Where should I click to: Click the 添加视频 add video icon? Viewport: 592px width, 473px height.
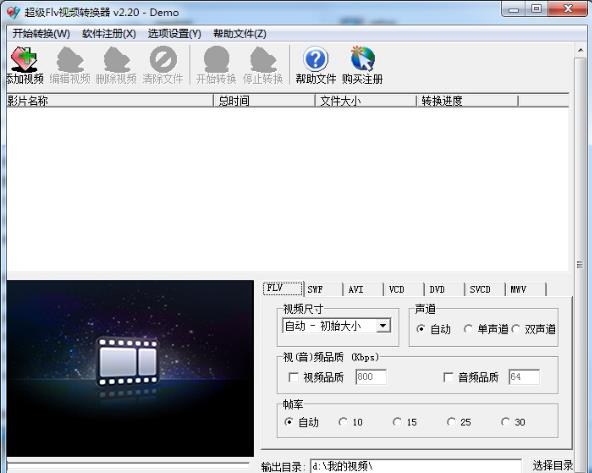(24, 59)
